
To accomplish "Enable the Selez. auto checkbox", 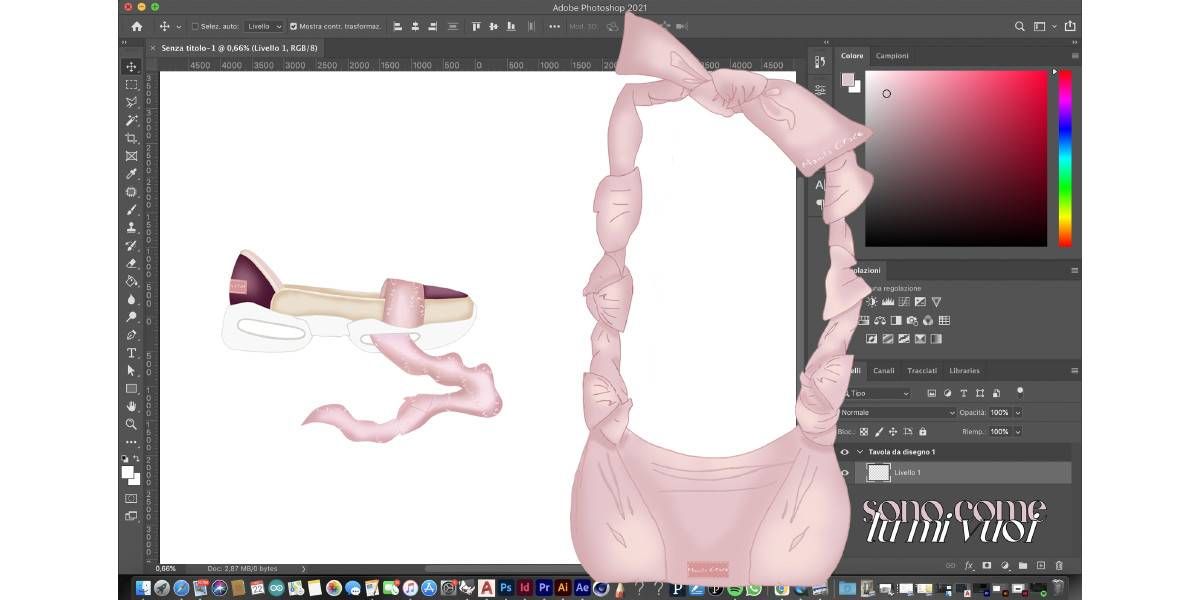I will click(195, 26).
